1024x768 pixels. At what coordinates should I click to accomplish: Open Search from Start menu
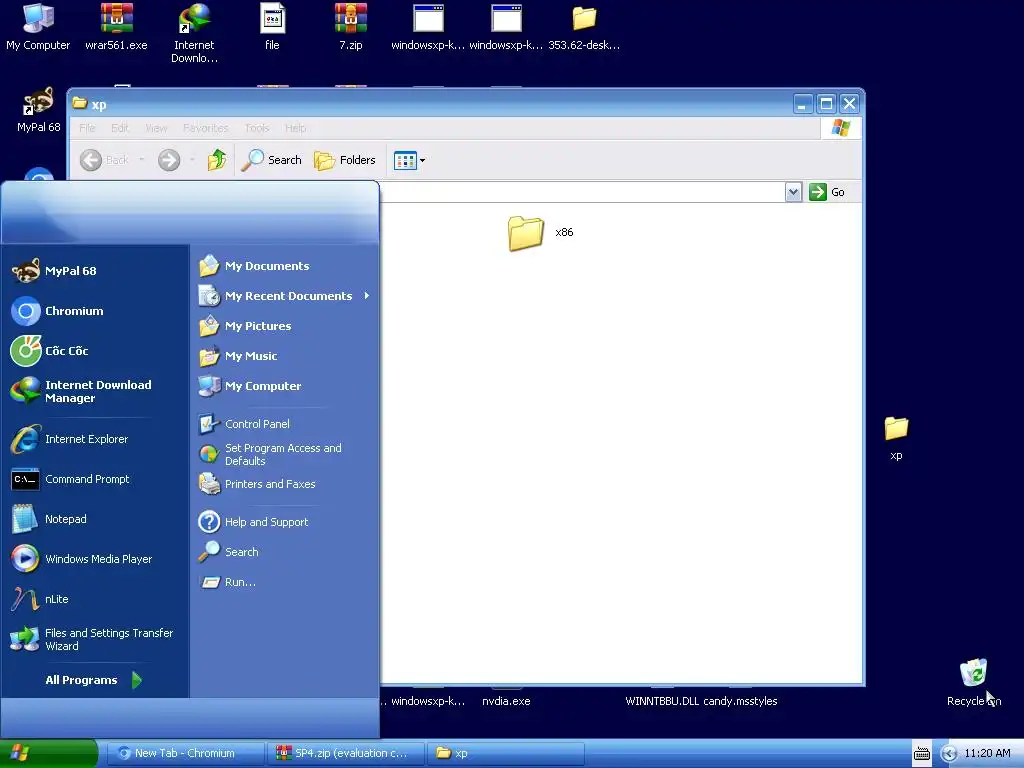coord(285,552)
